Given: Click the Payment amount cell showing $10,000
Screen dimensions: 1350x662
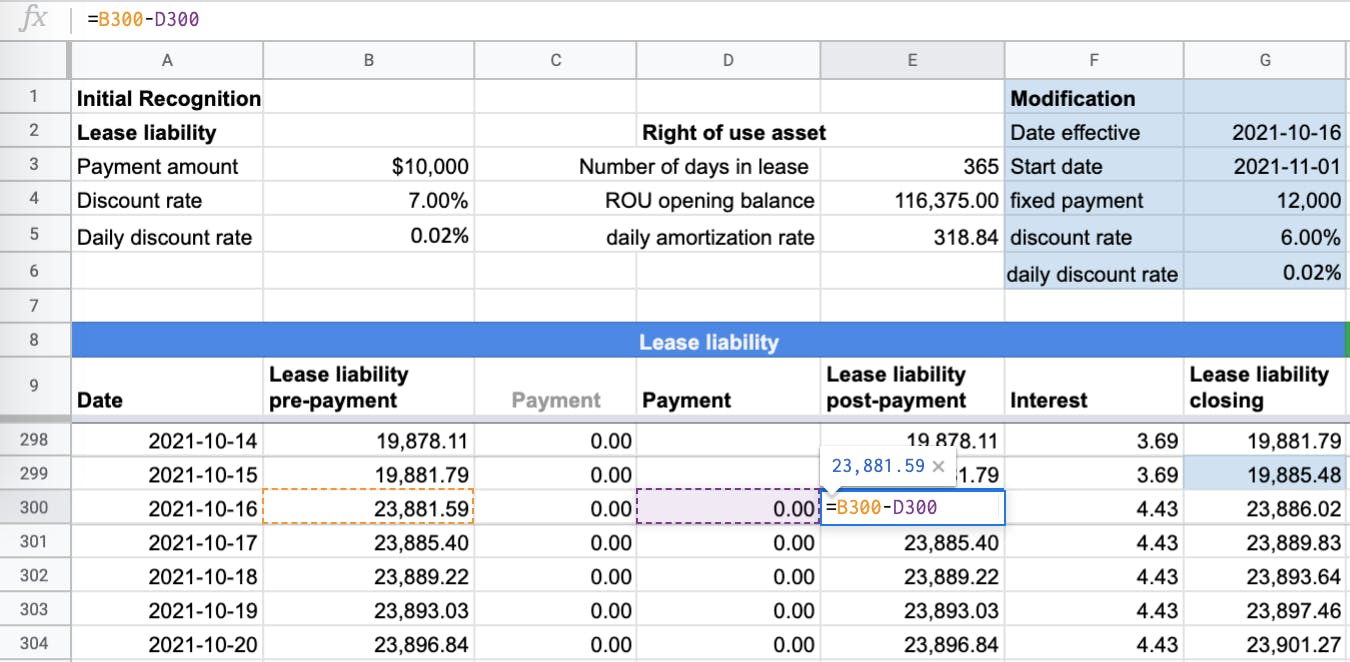Looking at the screenshot, I should 367,166.
